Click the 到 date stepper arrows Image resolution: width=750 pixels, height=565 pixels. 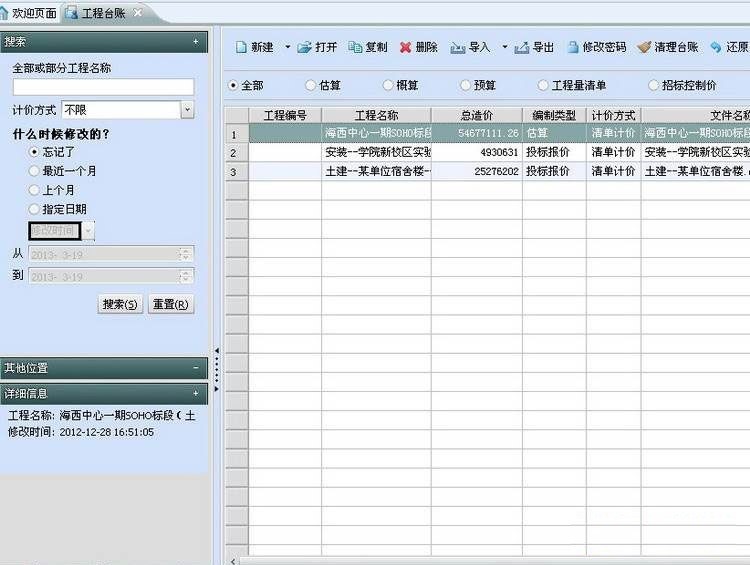(186, 276)
